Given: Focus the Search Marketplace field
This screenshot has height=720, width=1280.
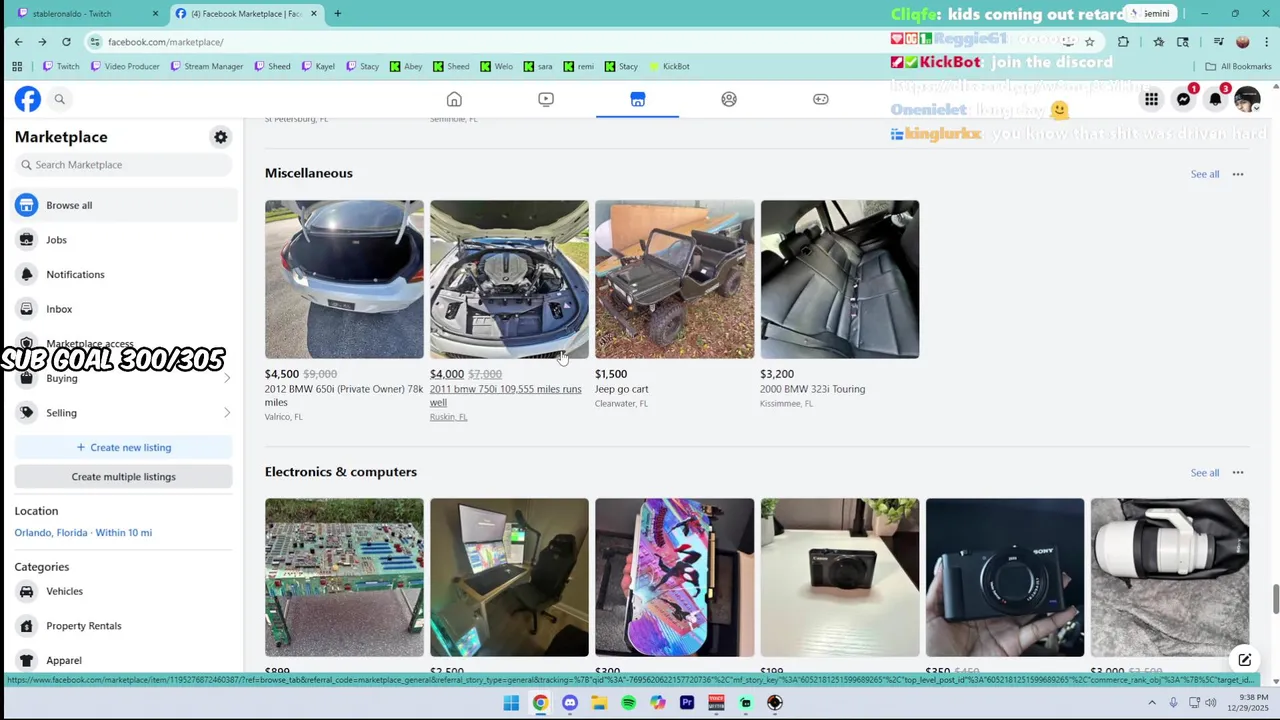Looking at the screenshot, I should click(x=124, y=165).
